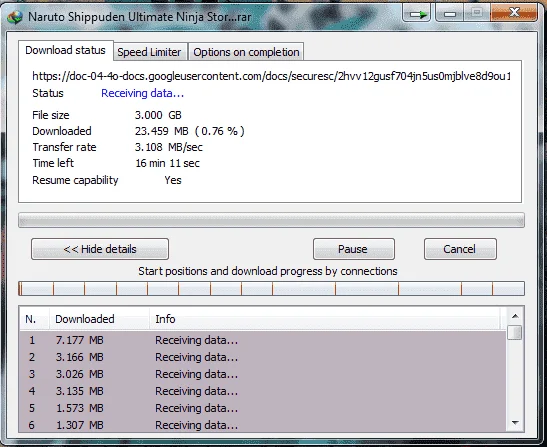The height and width of the screenshot is (447, 547).
Task: Click the connections list scrollbar thumb
Action: pos(515,332)
